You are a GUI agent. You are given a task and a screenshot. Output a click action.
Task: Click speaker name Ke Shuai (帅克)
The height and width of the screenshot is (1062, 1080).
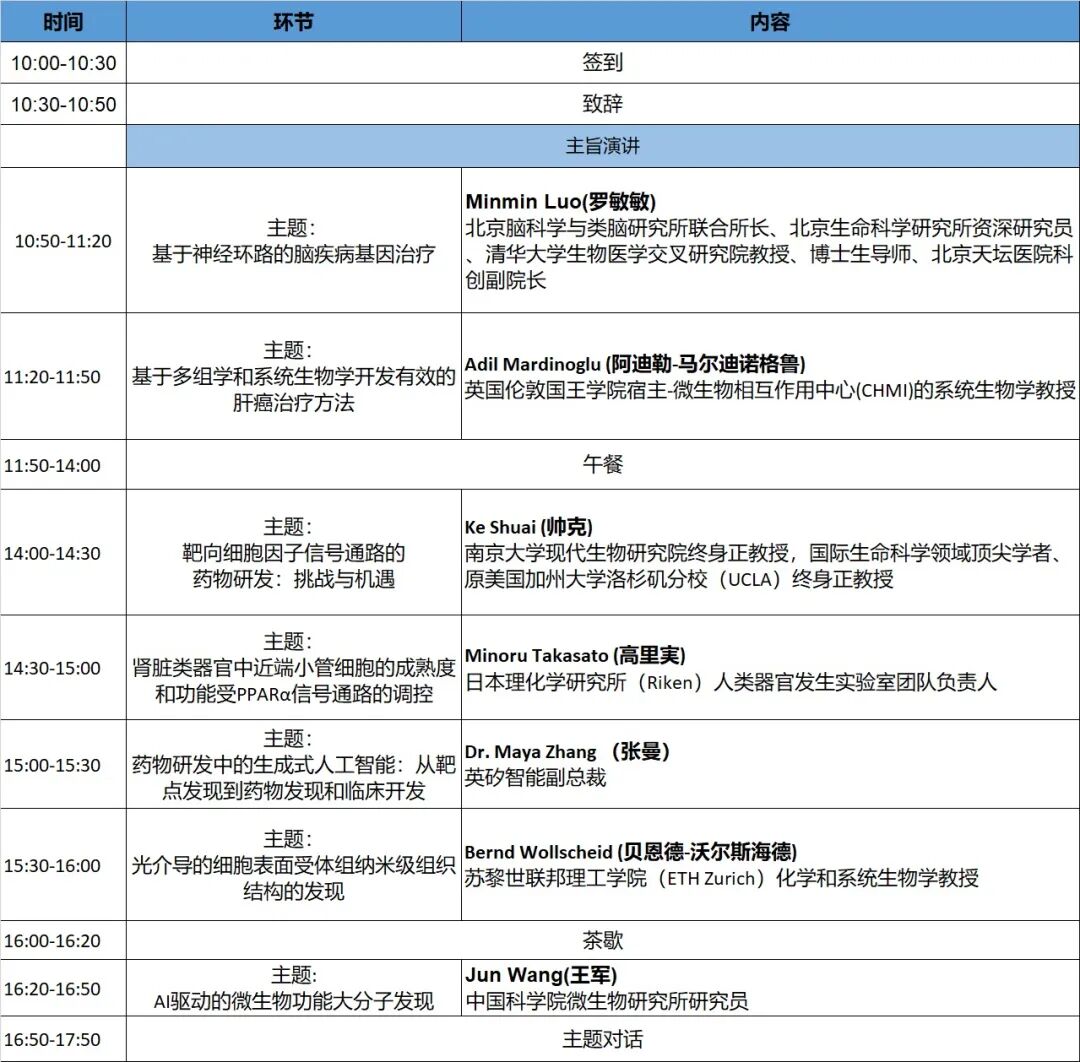[528, 527]
